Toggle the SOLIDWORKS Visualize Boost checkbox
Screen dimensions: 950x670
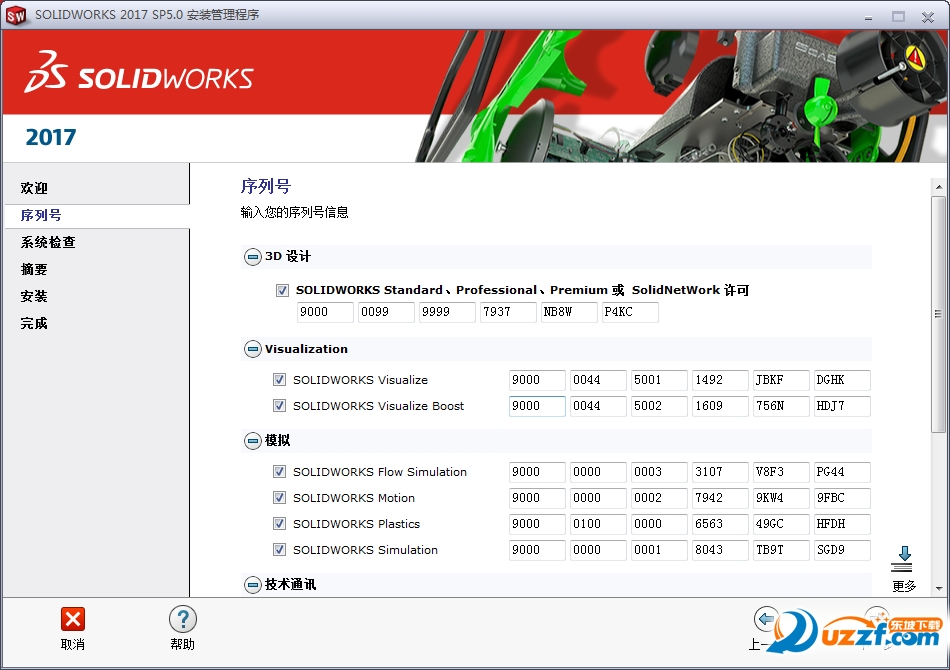pyautogui.click(x=279, y=406)
